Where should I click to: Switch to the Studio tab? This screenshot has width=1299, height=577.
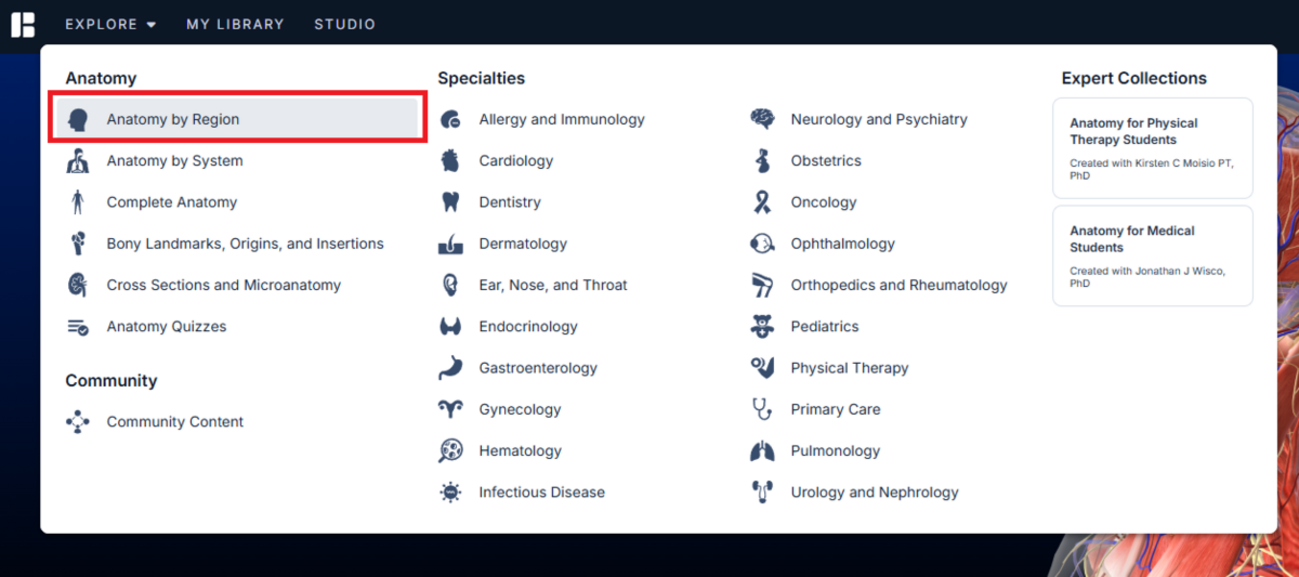pos(345,24)
